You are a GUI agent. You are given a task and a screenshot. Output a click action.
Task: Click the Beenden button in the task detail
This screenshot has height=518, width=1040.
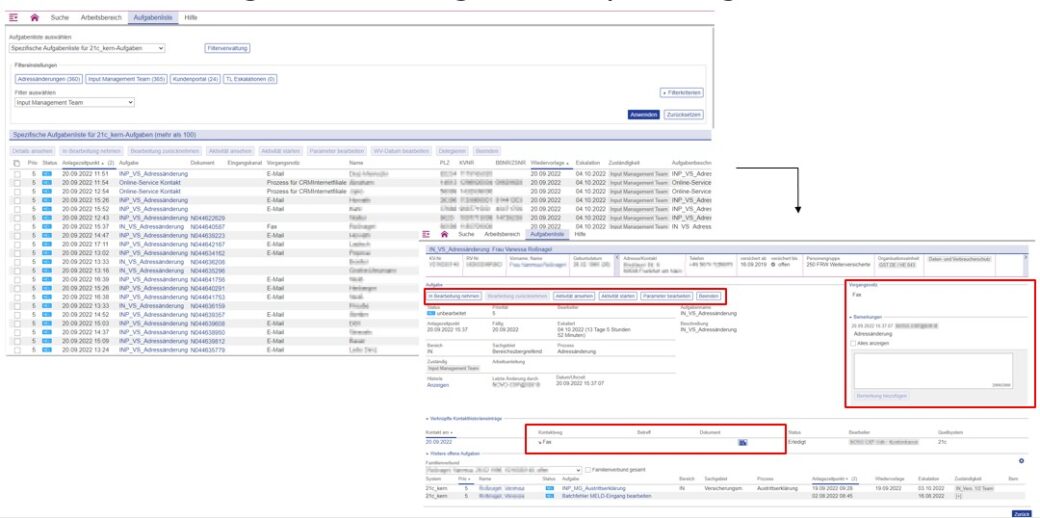(x=708, y=296)
